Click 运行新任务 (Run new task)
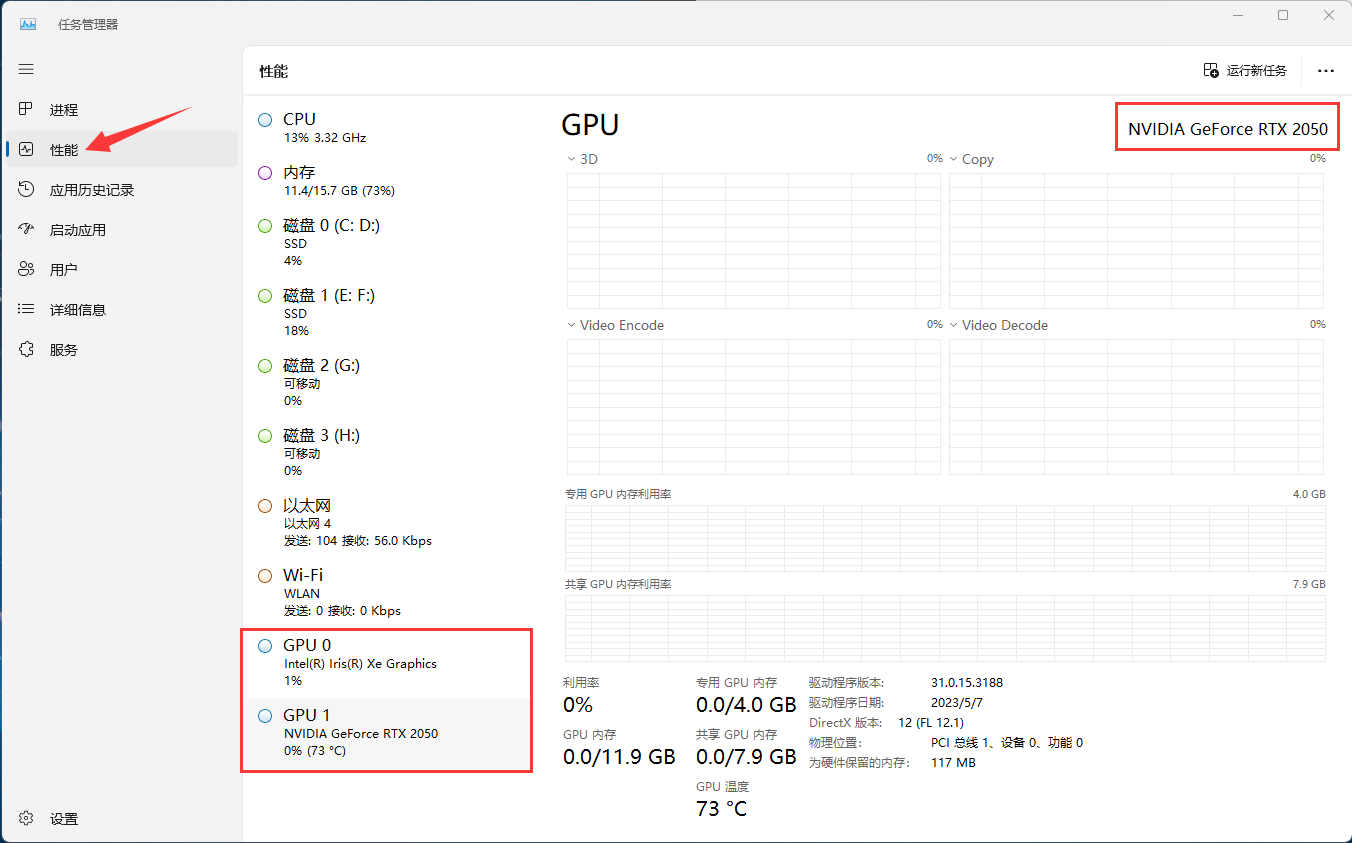Image resolution: width=1352 pixels, height=843 pixels. [x=1245, y=70]
